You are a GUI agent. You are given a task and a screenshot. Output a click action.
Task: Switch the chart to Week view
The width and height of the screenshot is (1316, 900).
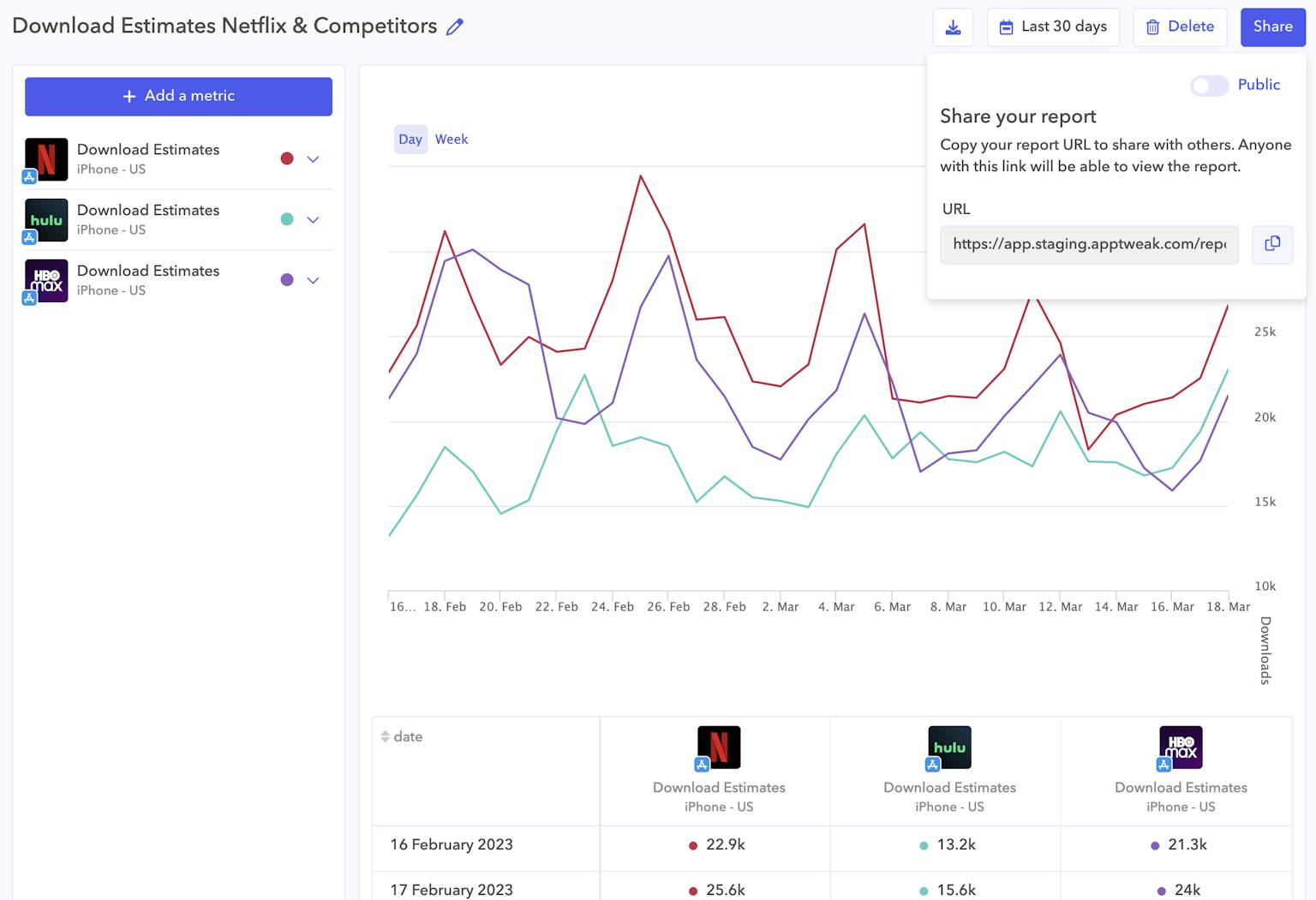pos(452,139)
